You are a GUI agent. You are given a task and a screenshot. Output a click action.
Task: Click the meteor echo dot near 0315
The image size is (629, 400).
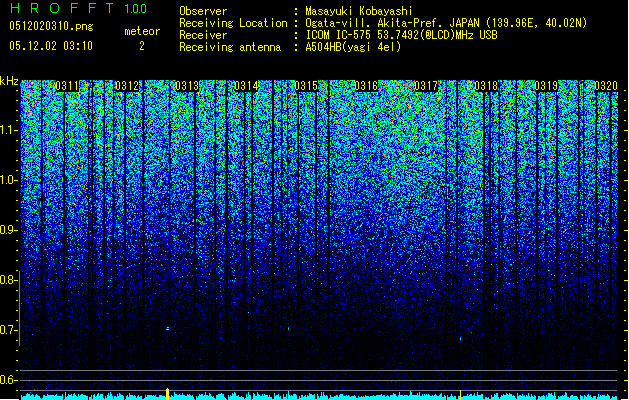tap(288, 329)
